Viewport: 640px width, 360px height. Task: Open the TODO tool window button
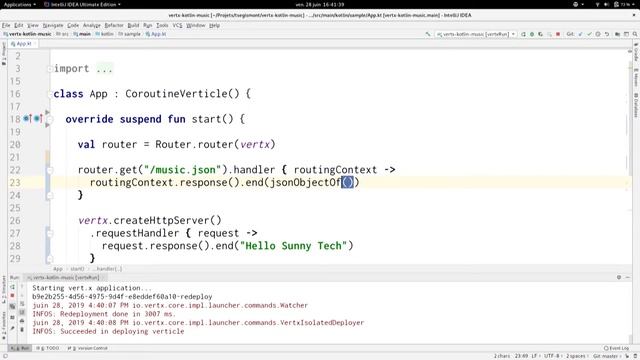pyautogui.click(x=48, y=348)
